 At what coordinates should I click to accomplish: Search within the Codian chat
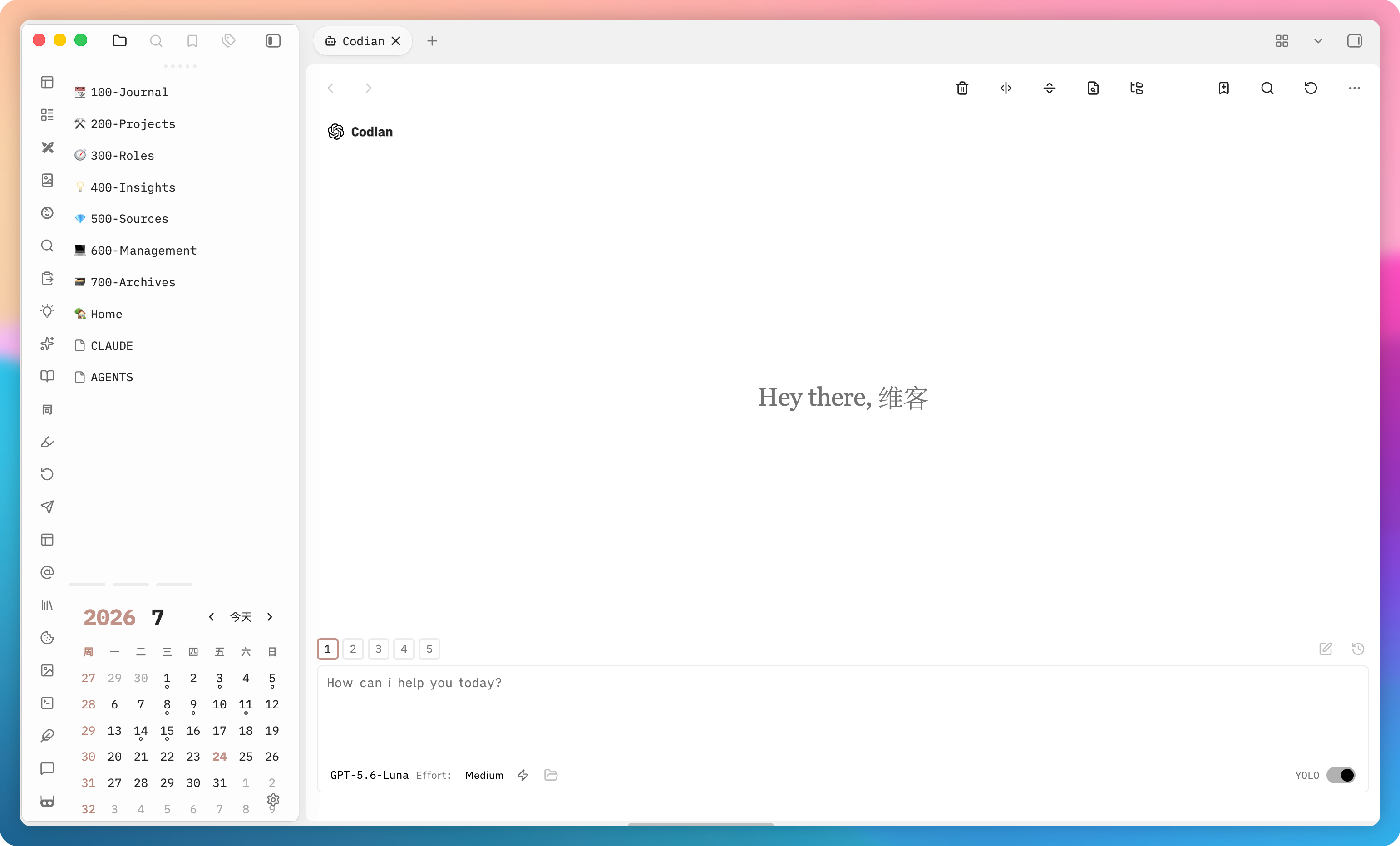[x=1267, y=88]
